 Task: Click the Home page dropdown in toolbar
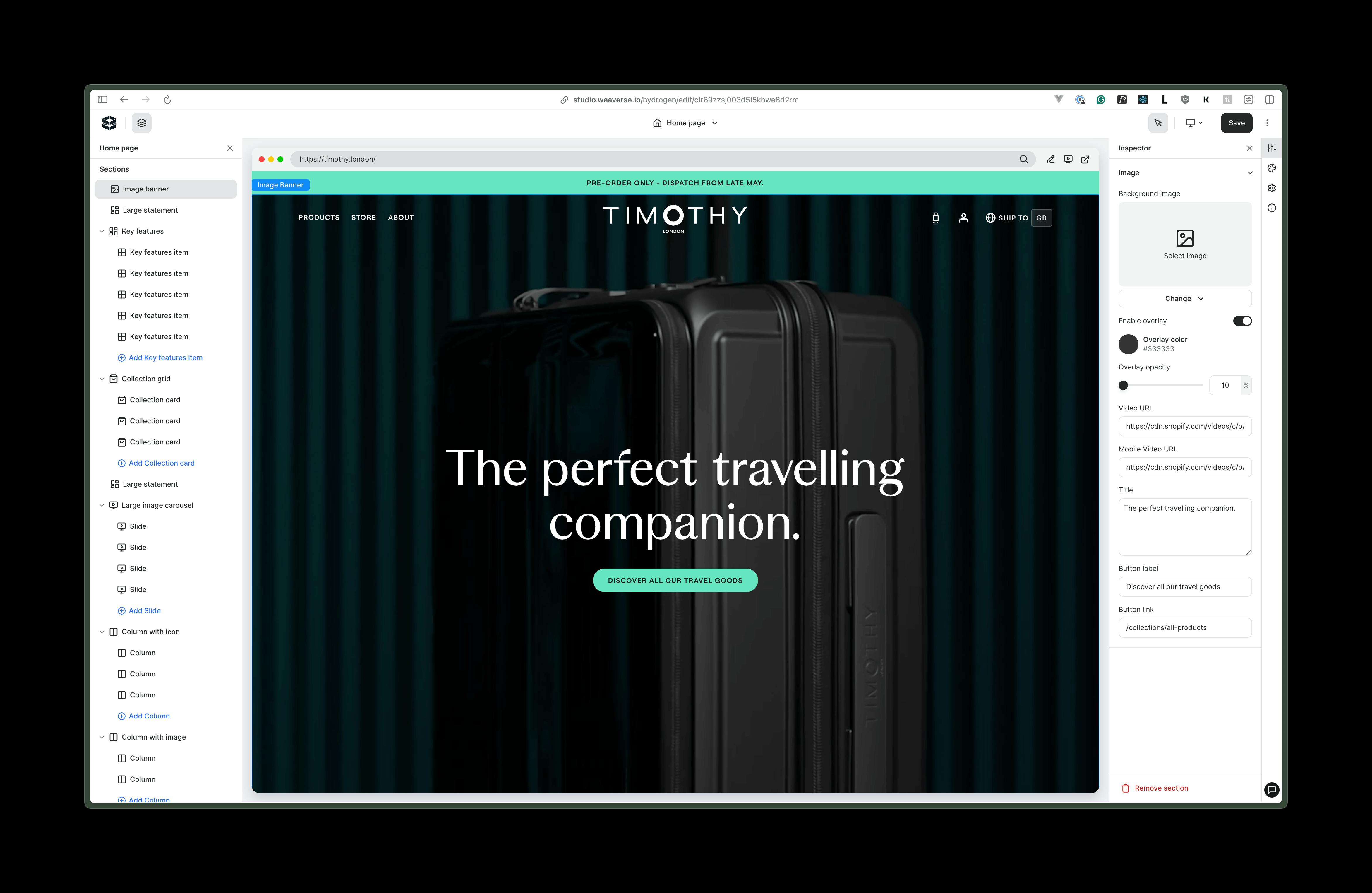pyautogui.click(x=686, y=122)
